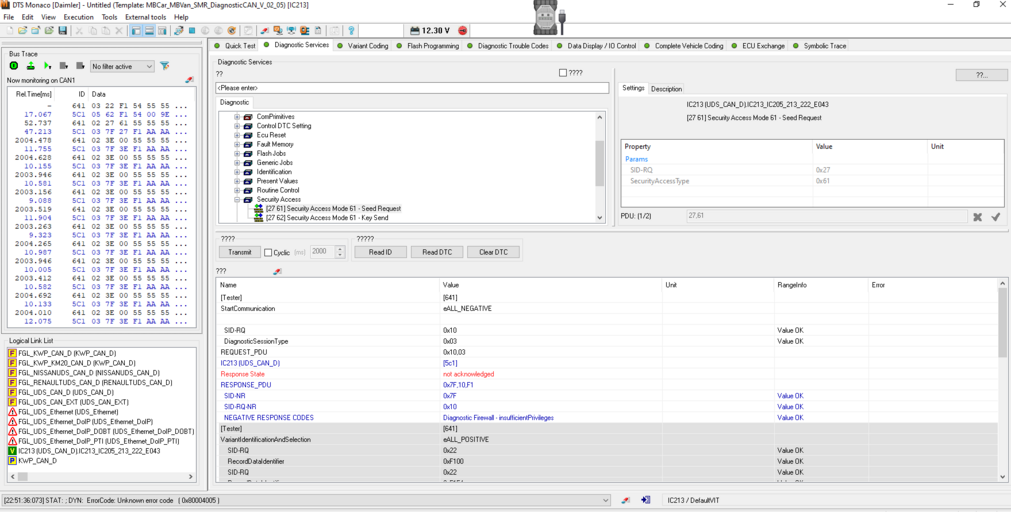Expand the Control DTC Setting node
This screenshot has width=1011, height=512.
click(237, 126)
